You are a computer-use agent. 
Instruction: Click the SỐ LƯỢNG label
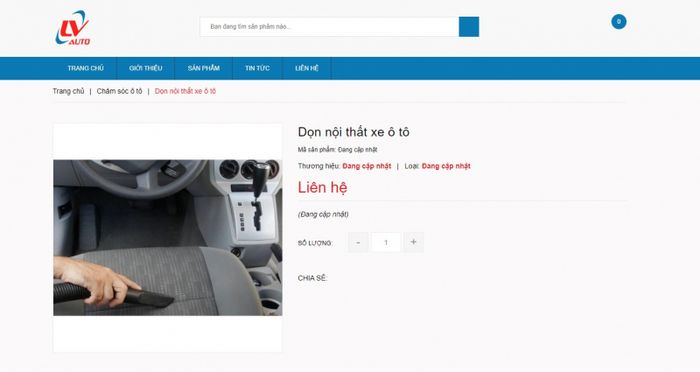tap(315, 243)
